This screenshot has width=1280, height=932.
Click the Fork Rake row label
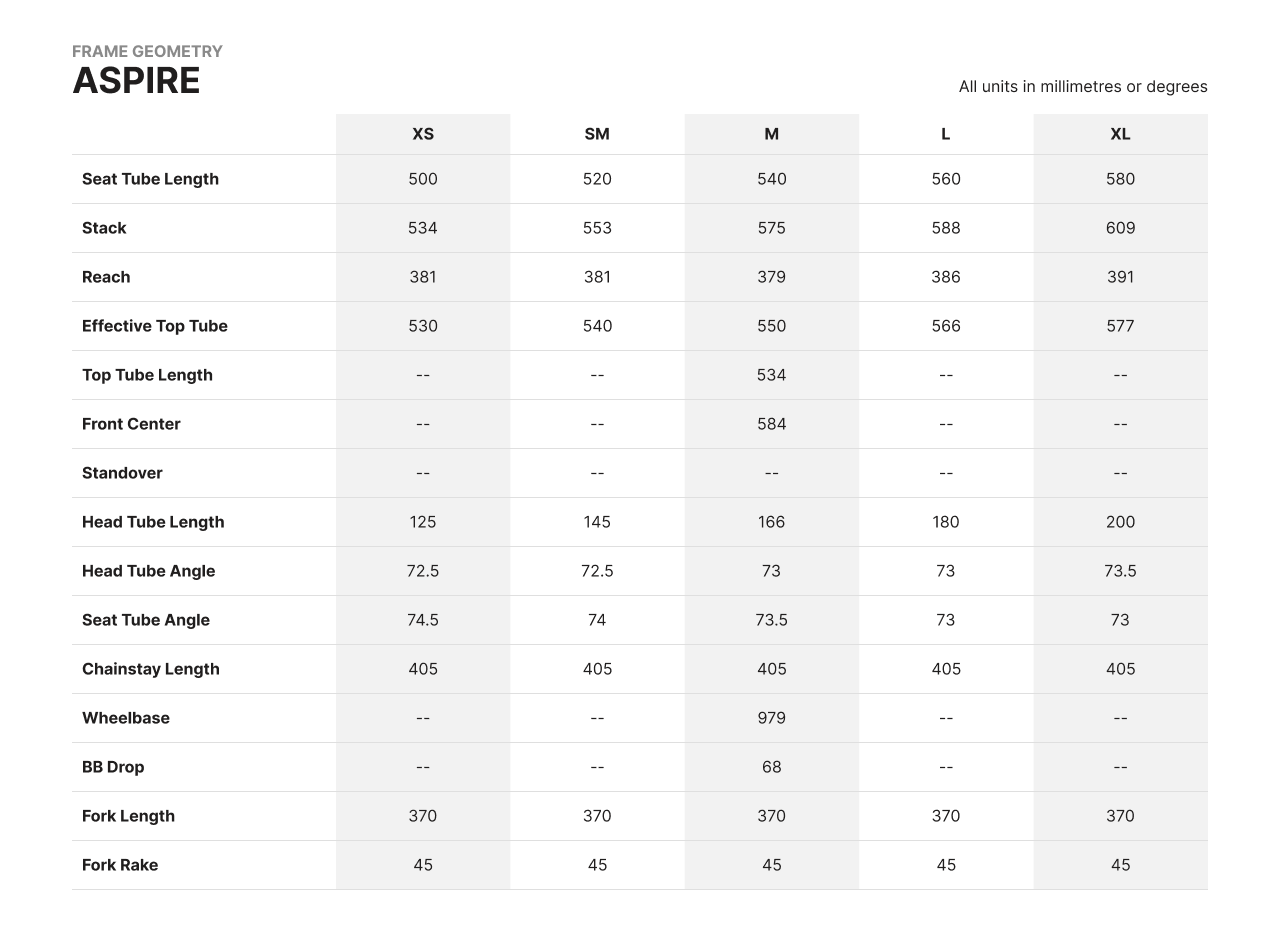click(x=120, y=865)
